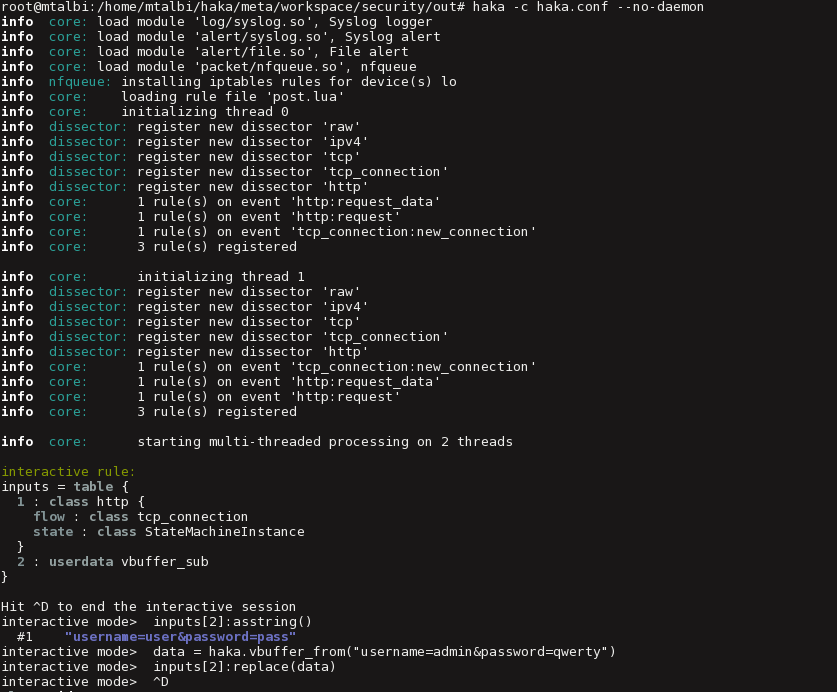Screen dimensions: 837x692
Task: Click the haka.vbuffer_from assignment line
Action: 384,652
